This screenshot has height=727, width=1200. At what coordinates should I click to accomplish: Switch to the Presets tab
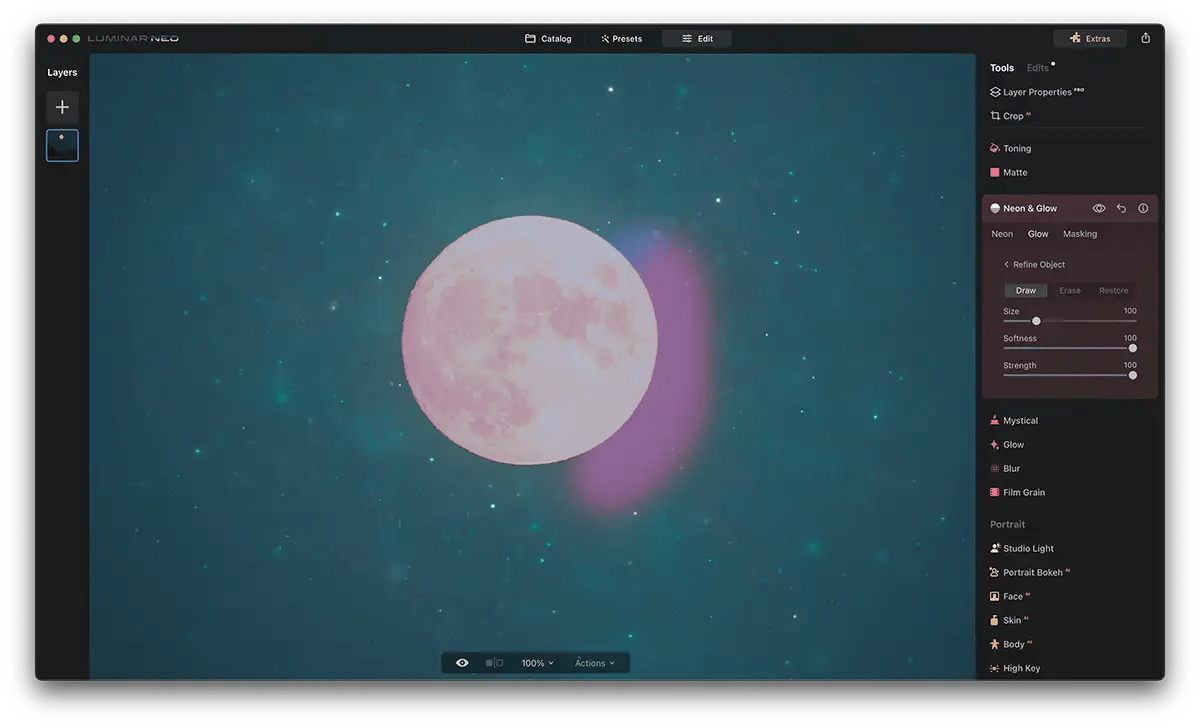point(621,39)
